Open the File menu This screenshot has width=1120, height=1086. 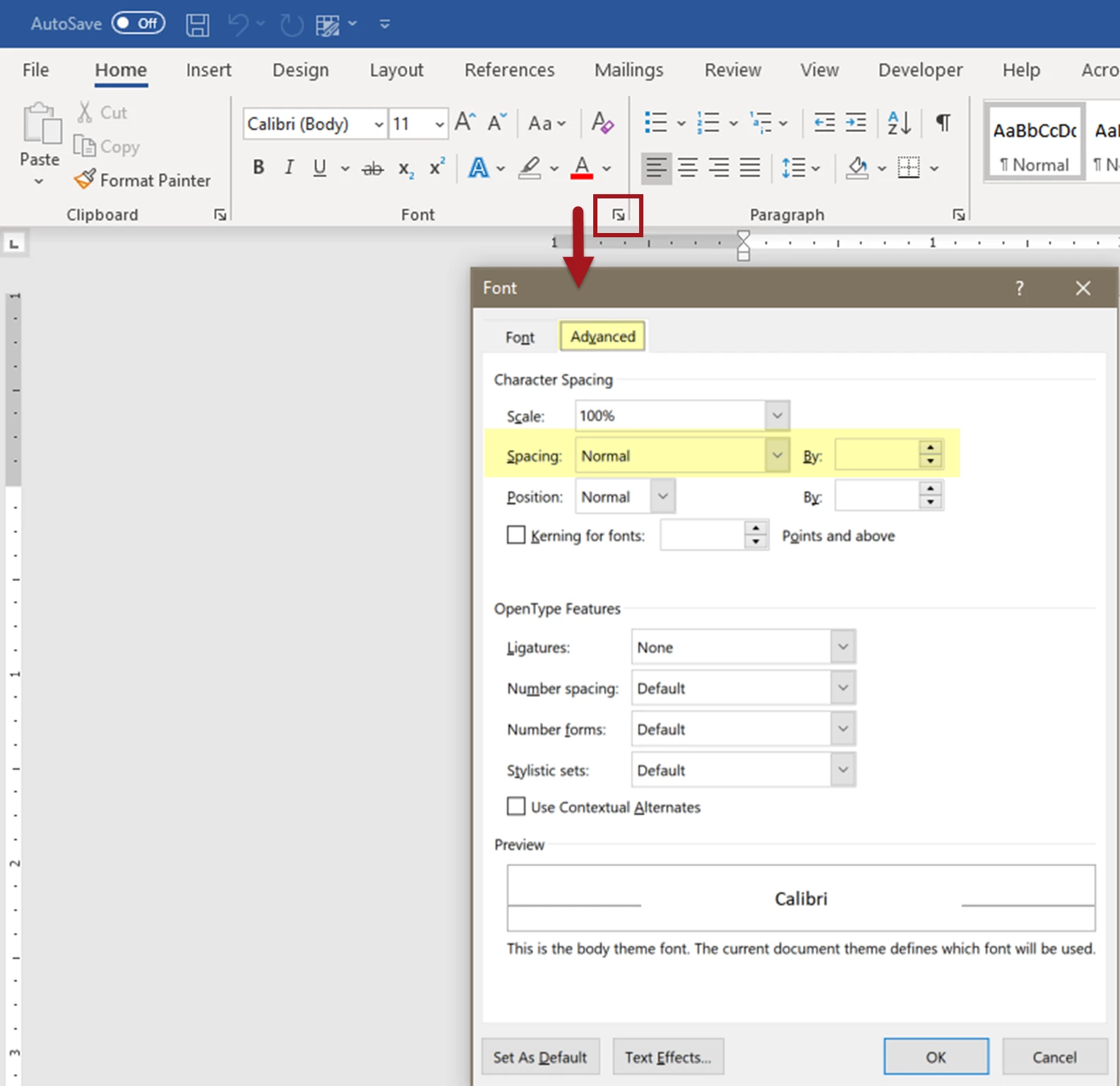[35, 70]
